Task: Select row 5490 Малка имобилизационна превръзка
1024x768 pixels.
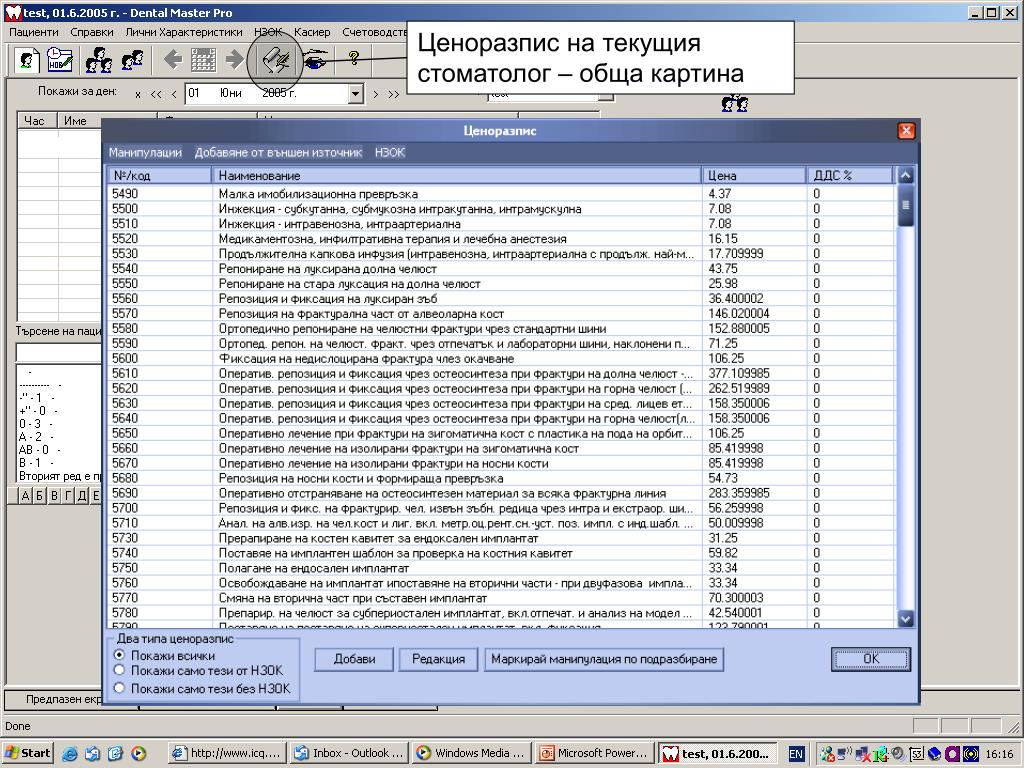Action: point(502,193)
